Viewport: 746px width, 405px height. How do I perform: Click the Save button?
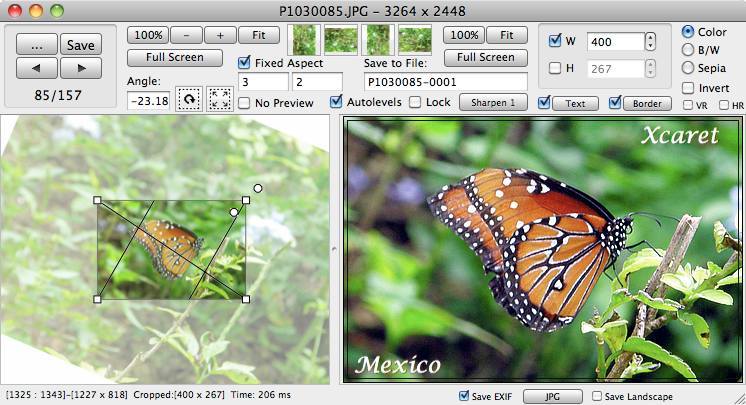tap(81, 45)
